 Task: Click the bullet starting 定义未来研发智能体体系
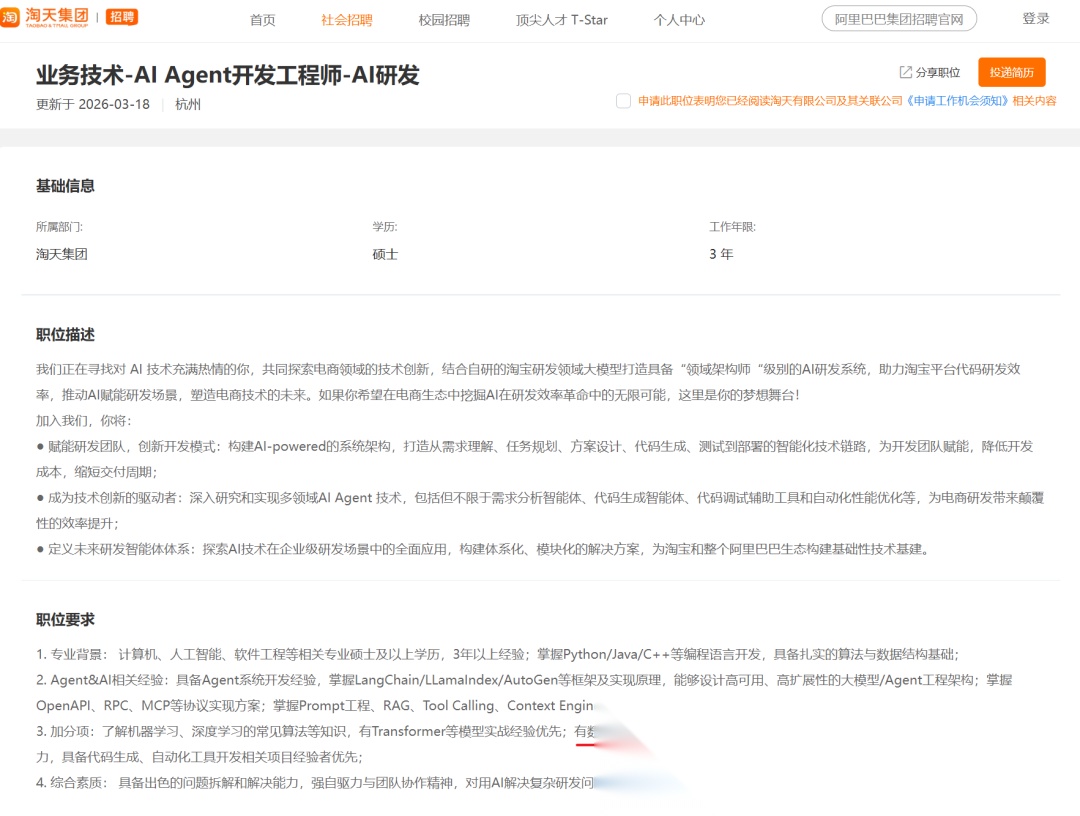(x=483, y=550)
